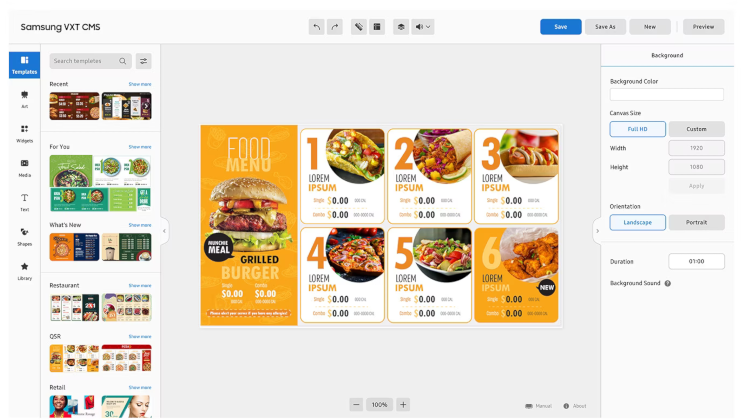Open the layers stack icon in toolbar
The width and height of the screenshot is (747, 420).
[x=401, y=27]
